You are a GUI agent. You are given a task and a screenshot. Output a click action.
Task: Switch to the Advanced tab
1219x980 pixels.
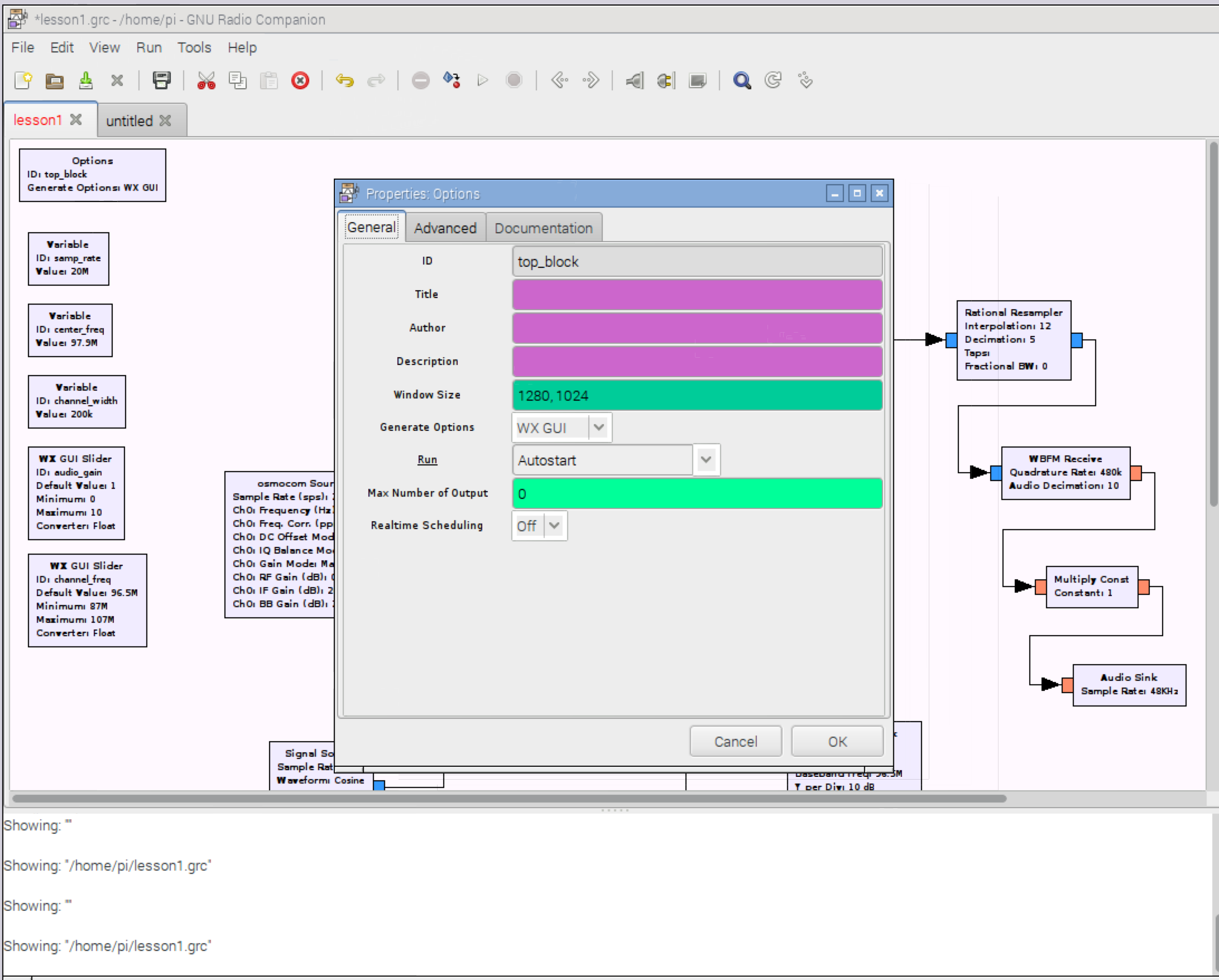click(445, 227)
